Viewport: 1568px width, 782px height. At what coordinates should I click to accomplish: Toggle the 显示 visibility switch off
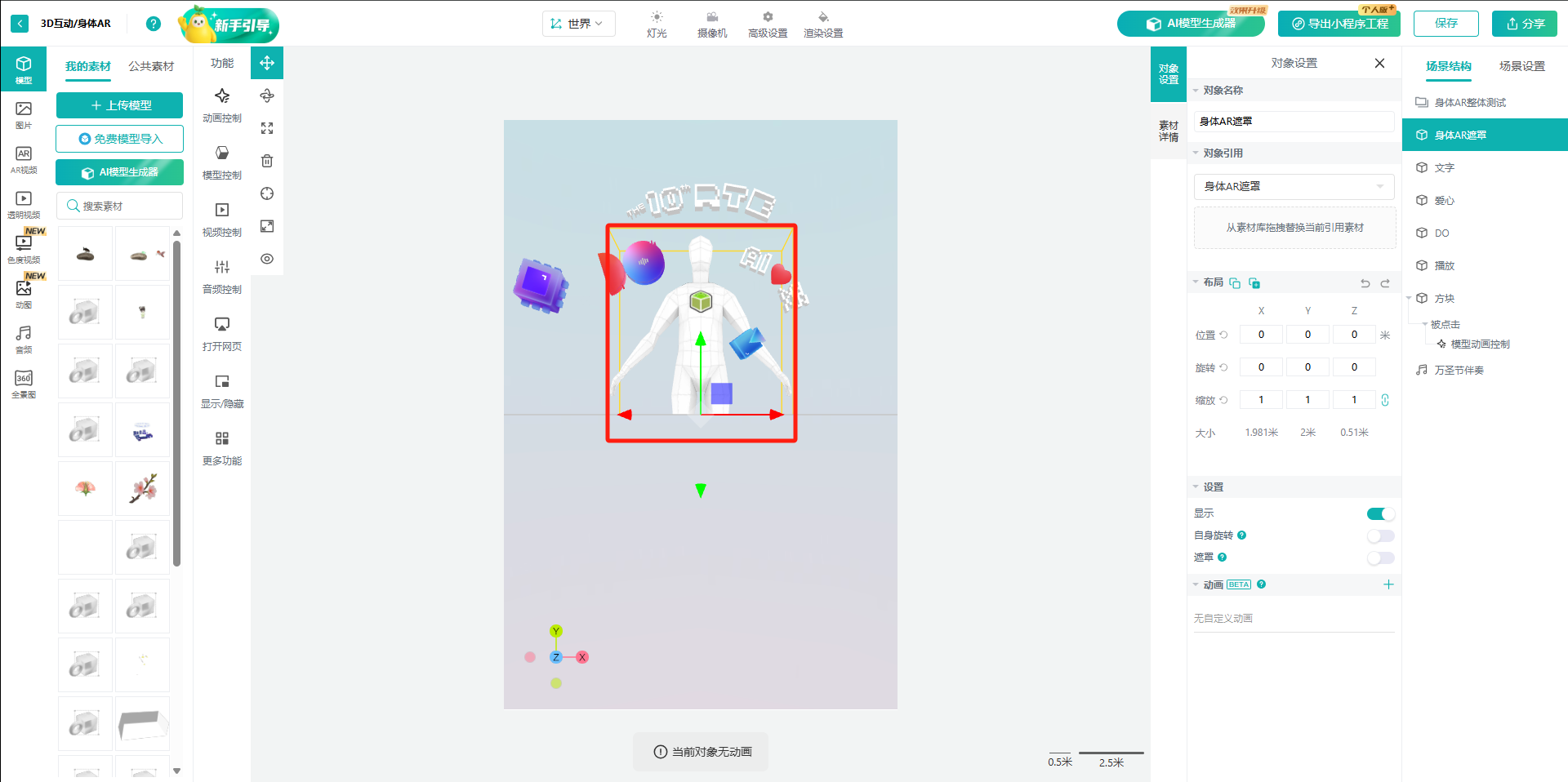(1380, 513)
